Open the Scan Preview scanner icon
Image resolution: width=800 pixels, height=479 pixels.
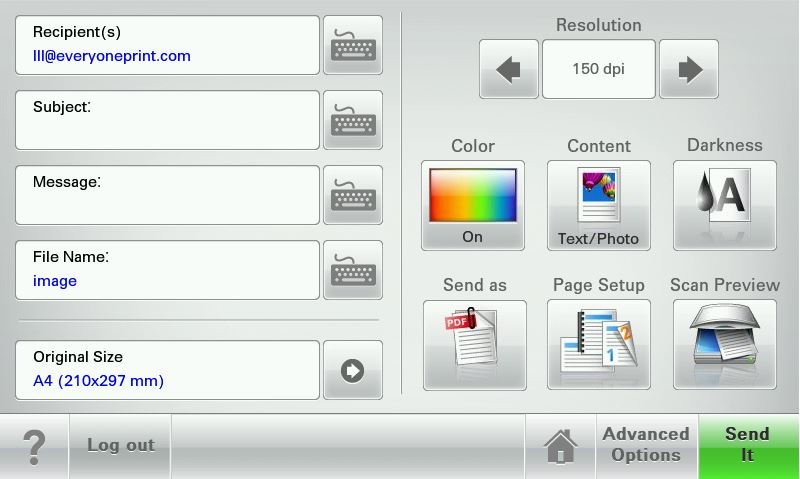724,344
